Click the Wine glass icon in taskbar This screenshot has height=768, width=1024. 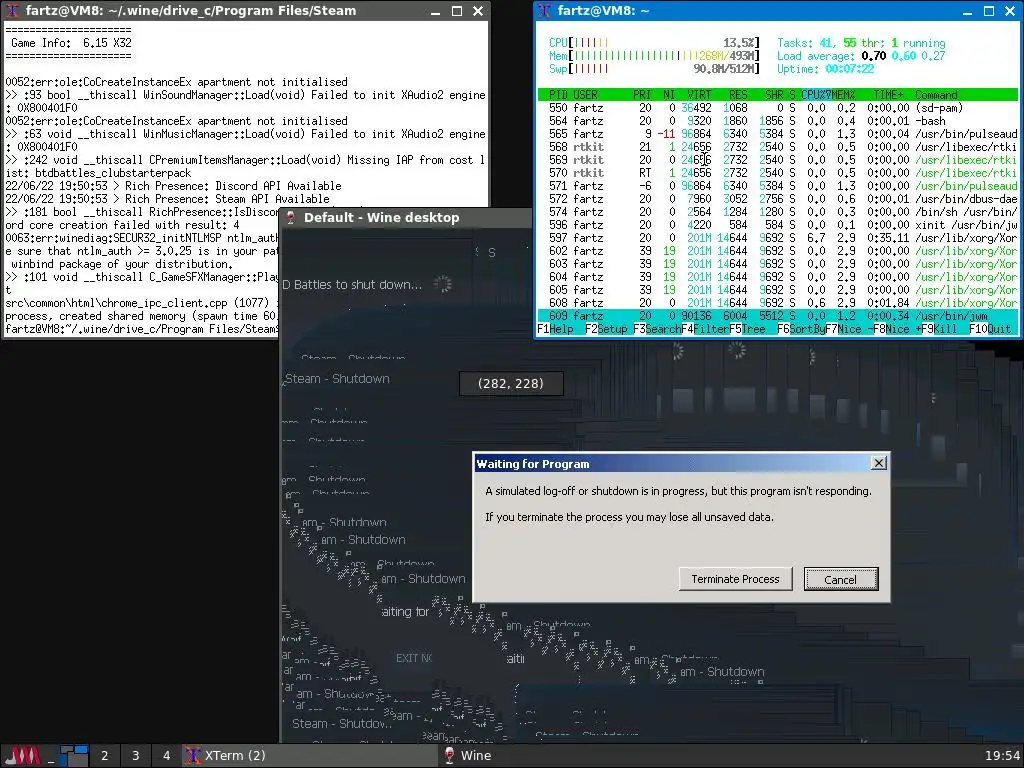(449, 756)
